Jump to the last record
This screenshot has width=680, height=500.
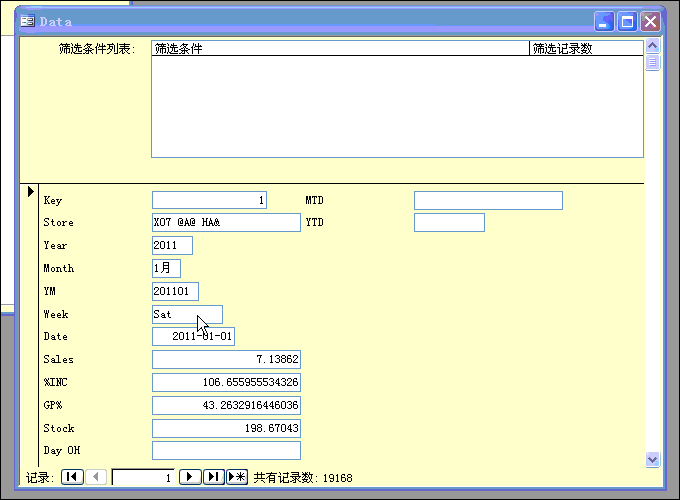pos(213,478)
